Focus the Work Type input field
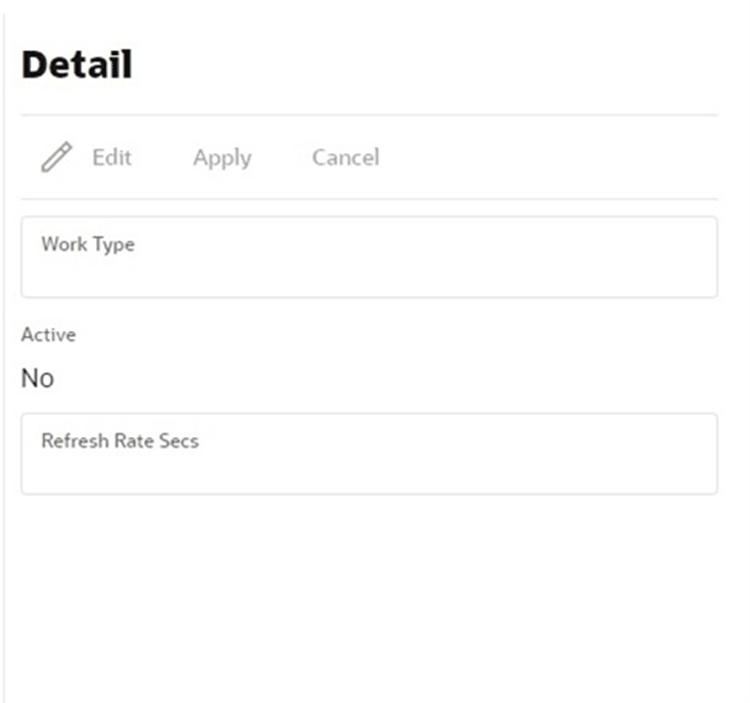Viewport: 750px width, 703px height. tap(369, 257)
